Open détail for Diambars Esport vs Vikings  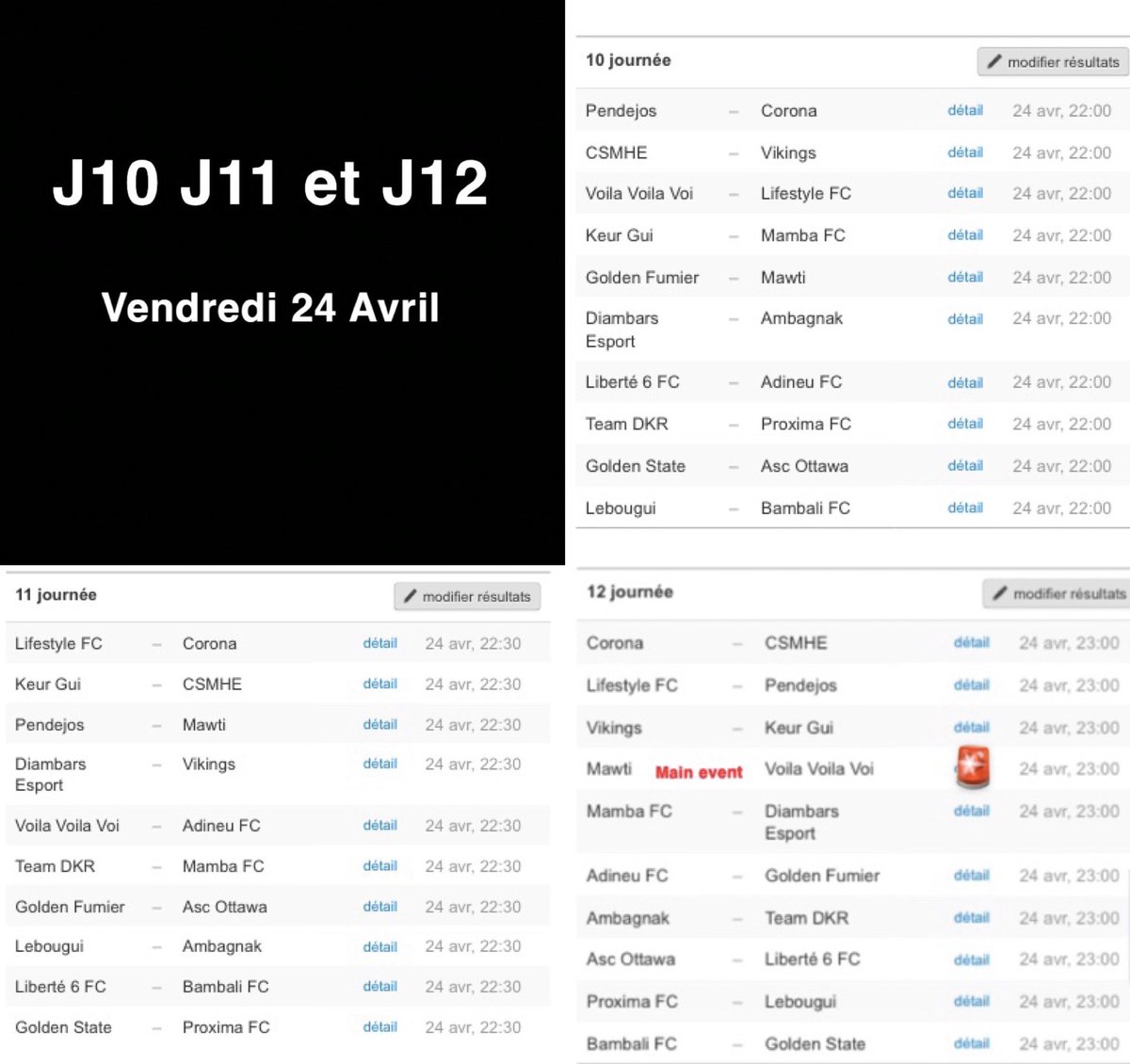(380, 764)
